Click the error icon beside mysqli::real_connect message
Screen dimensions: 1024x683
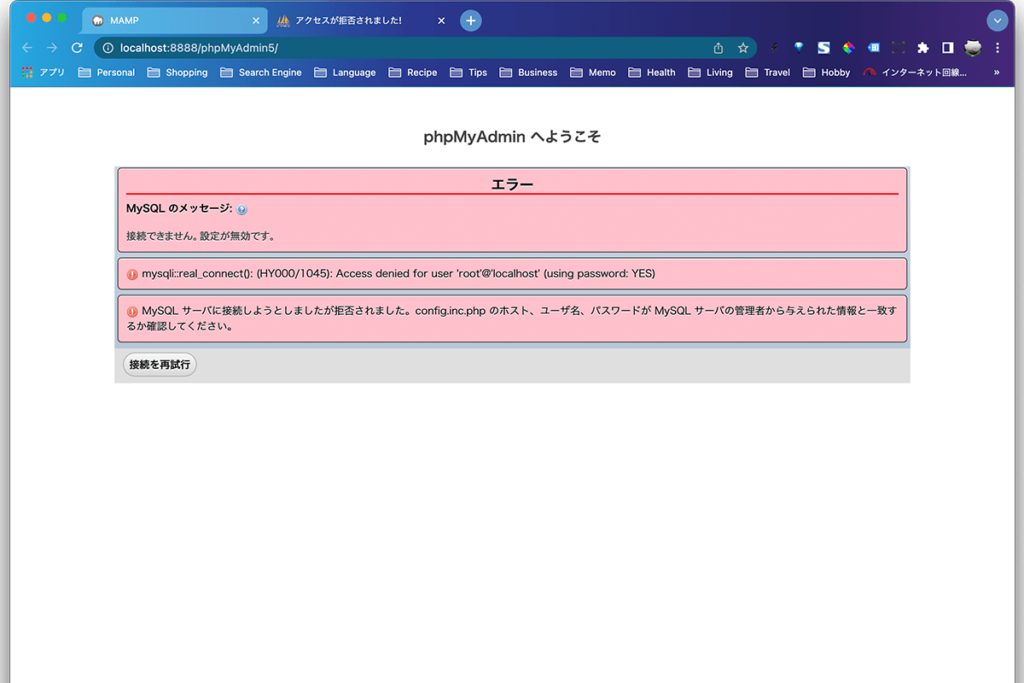pos(132,274)
